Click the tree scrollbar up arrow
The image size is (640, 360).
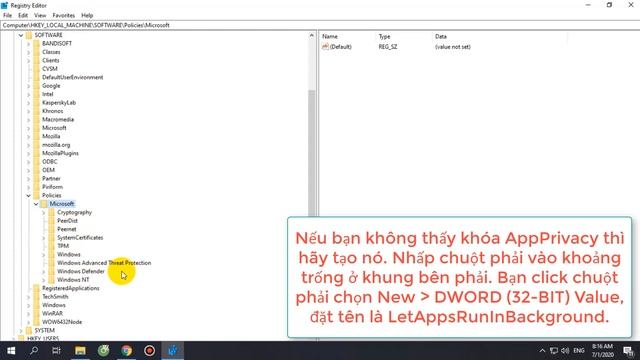(x=312, y=36)
